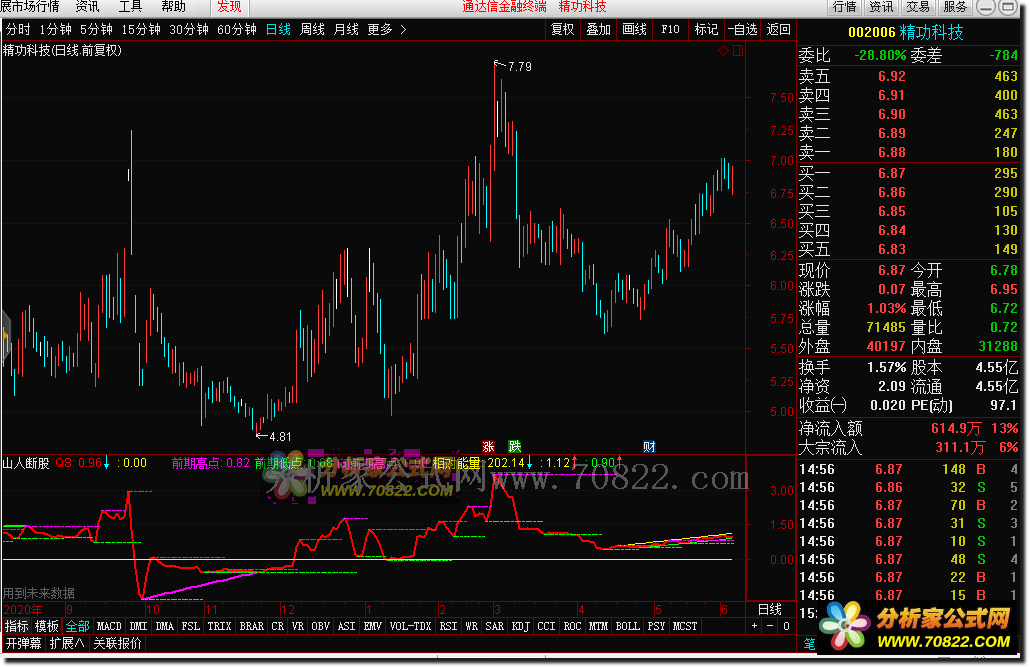Select the 分时 timeframe
Viewport: 1030px width, 667px height.
click(x=18, y=30)
